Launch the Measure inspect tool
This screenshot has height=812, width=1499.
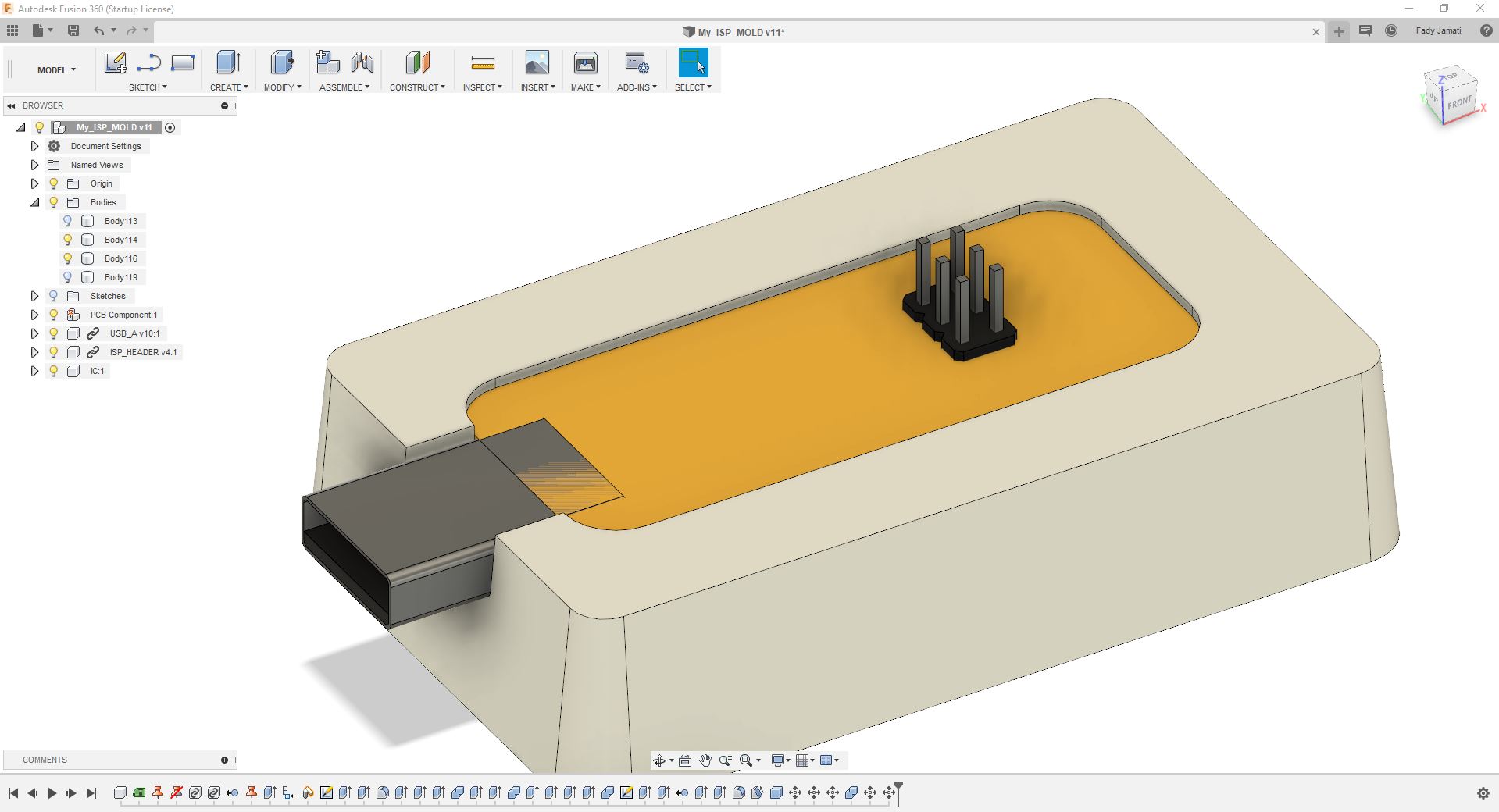483,62
